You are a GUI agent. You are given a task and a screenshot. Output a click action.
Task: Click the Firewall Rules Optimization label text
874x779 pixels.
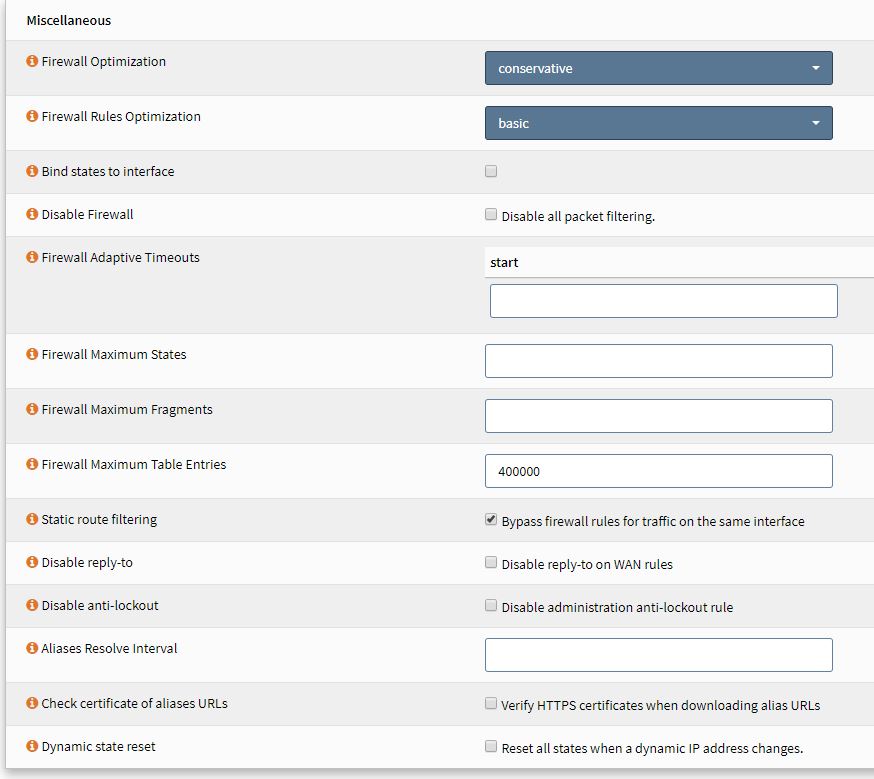point(121,116)
